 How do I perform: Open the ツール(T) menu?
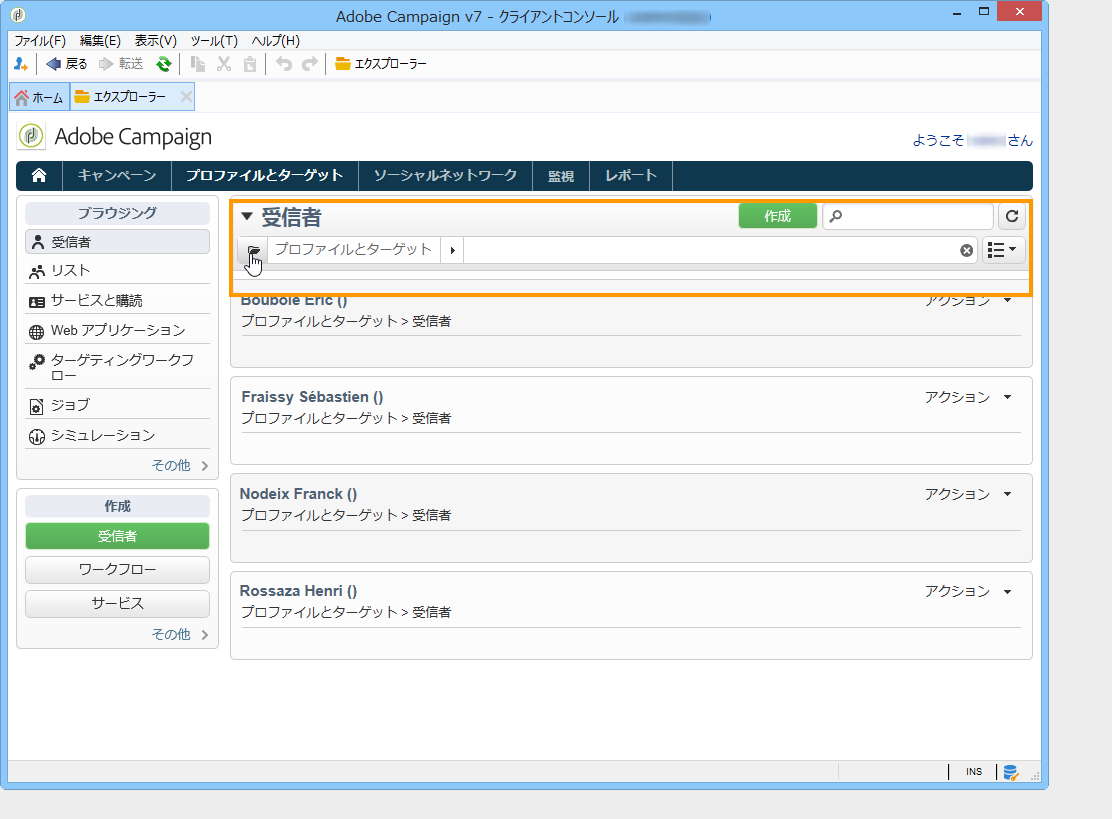(x=214, y=41)
